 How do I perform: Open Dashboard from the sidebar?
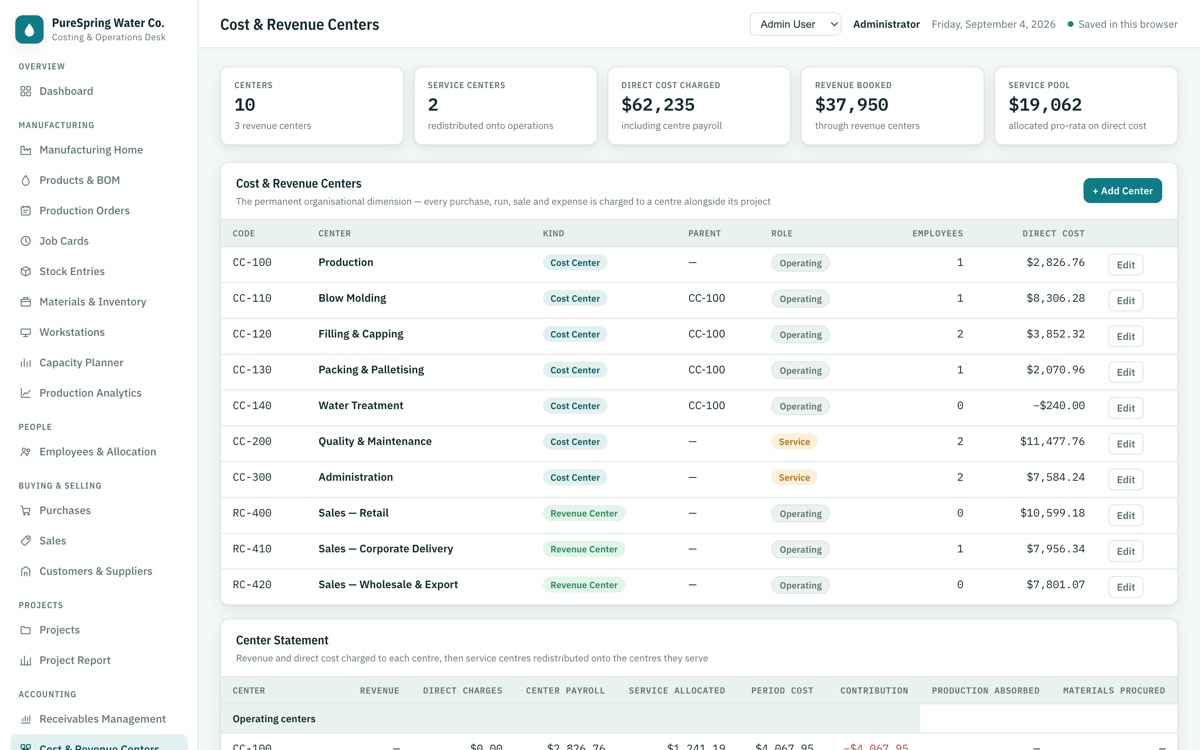click(99, 91)
